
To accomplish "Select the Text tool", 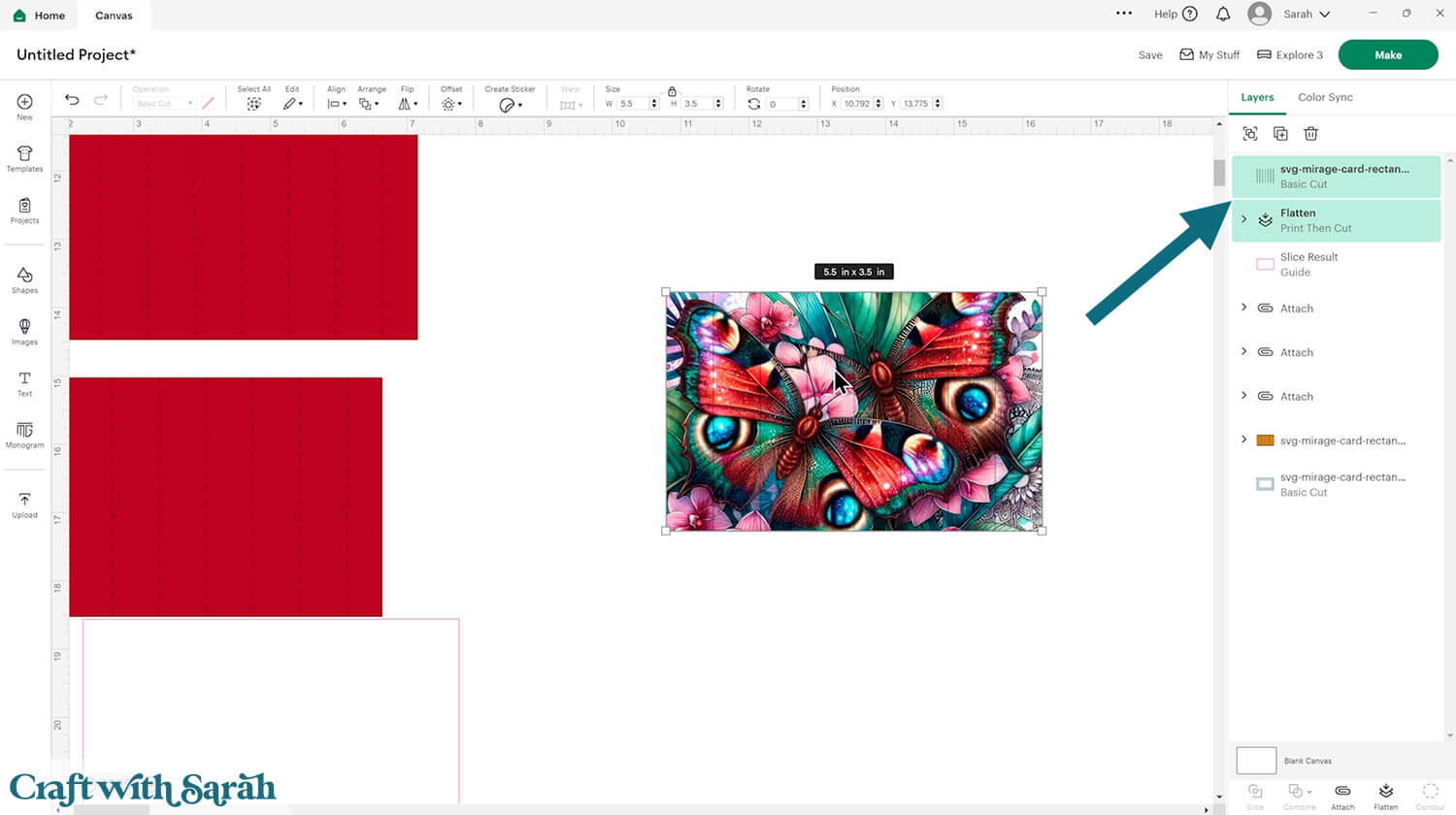I will coord(24,382).
